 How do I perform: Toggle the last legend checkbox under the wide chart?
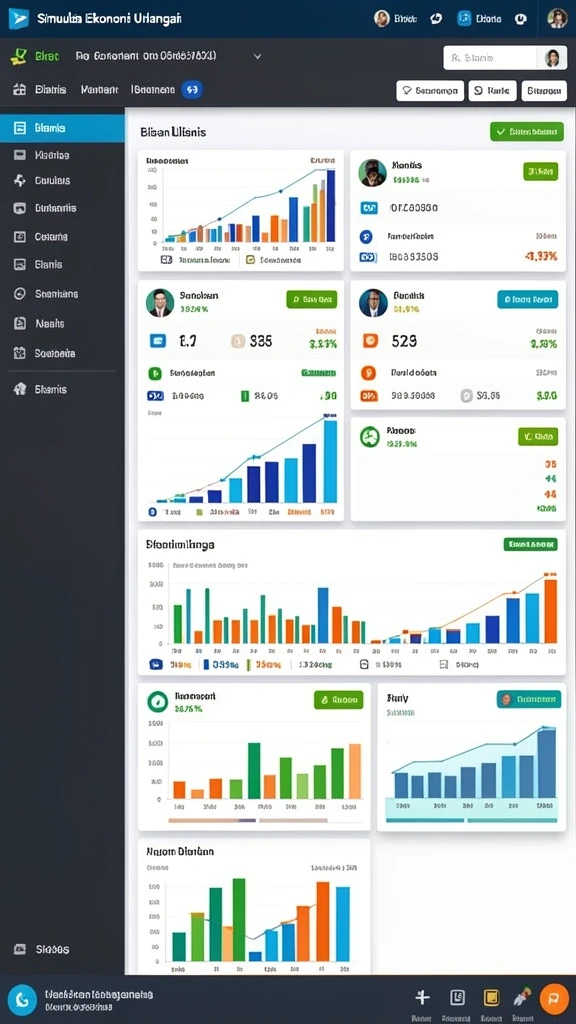pos(444,664)
